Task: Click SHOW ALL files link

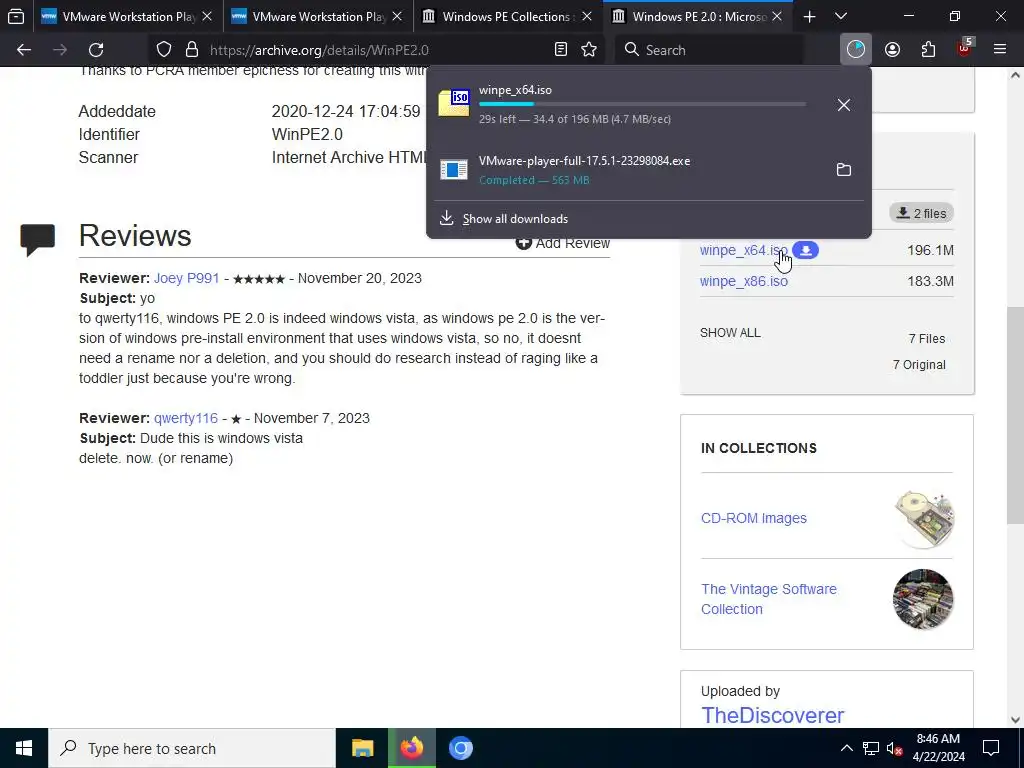Action: (x=730, y=332)
